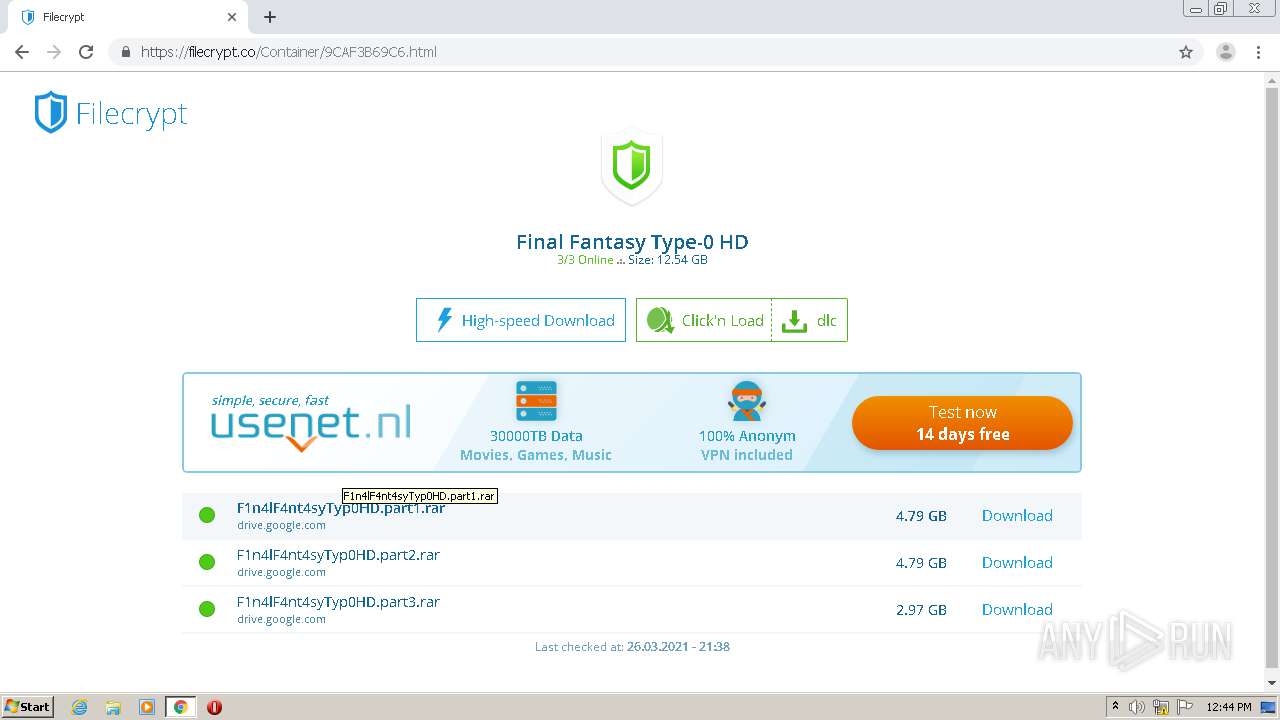Click the High-speed Download button
Screen dimensions: 1280x720
(x=521, y=320)
